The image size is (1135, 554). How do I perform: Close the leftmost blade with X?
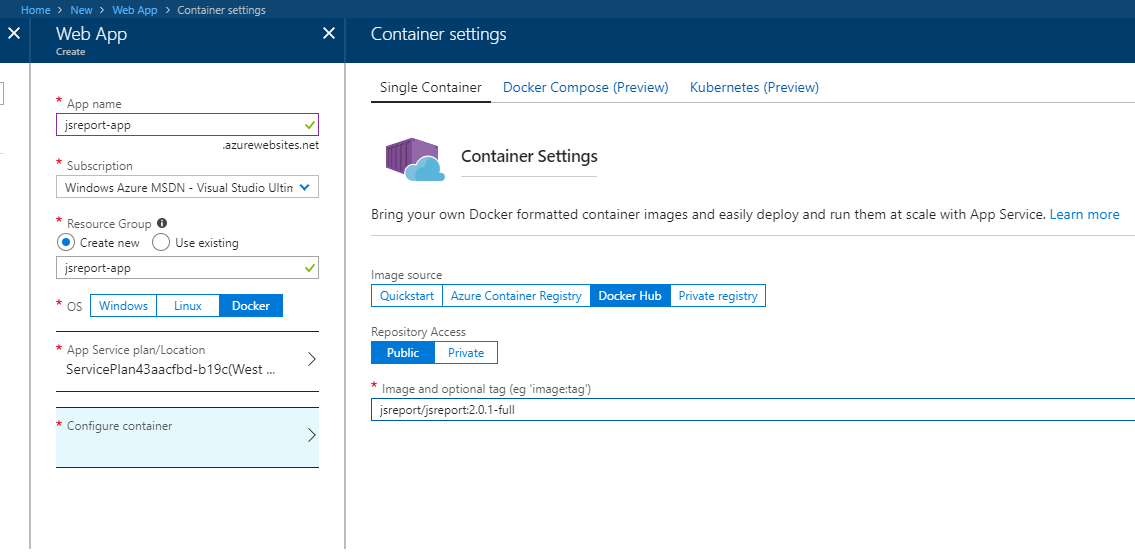tap(14, 33)
